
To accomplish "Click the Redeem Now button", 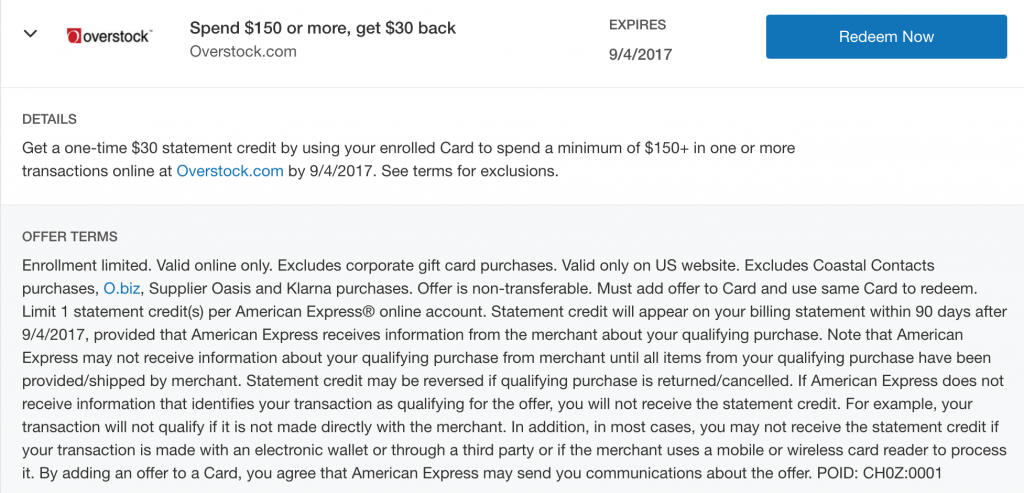I will [x=886, y=37].
